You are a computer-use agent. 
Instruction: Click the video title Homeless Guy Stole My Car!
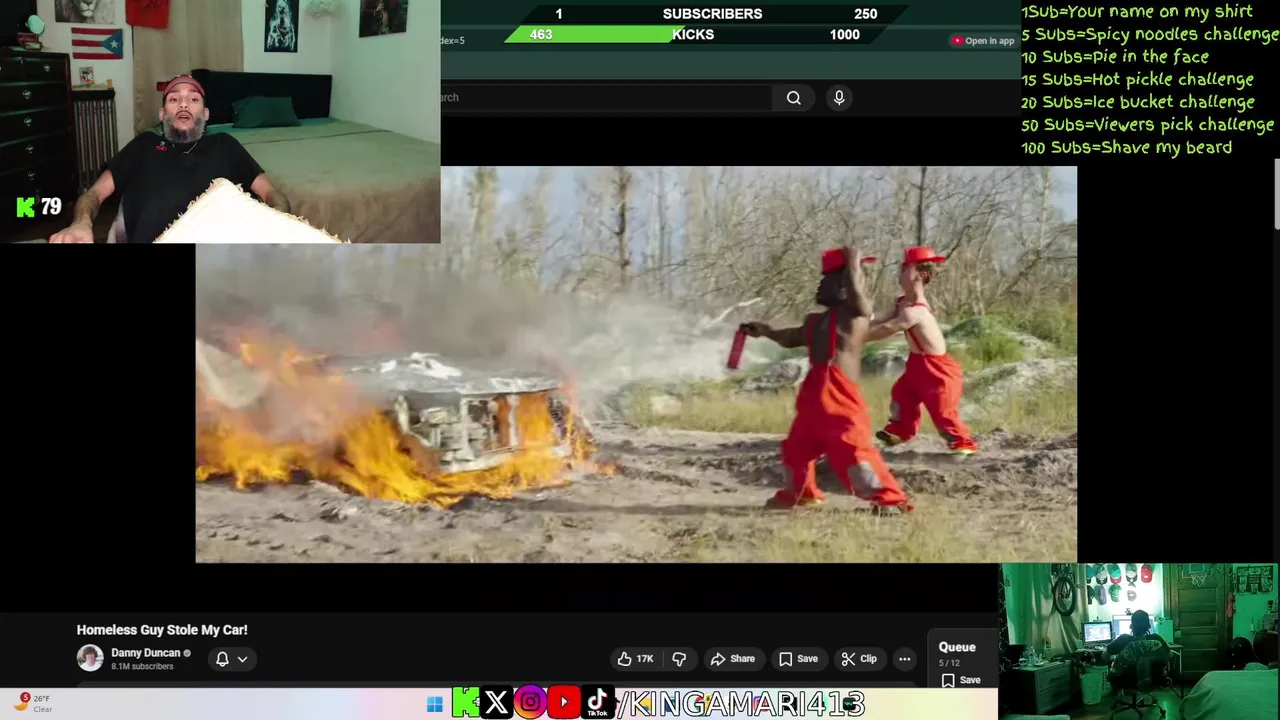coord(162,630)
